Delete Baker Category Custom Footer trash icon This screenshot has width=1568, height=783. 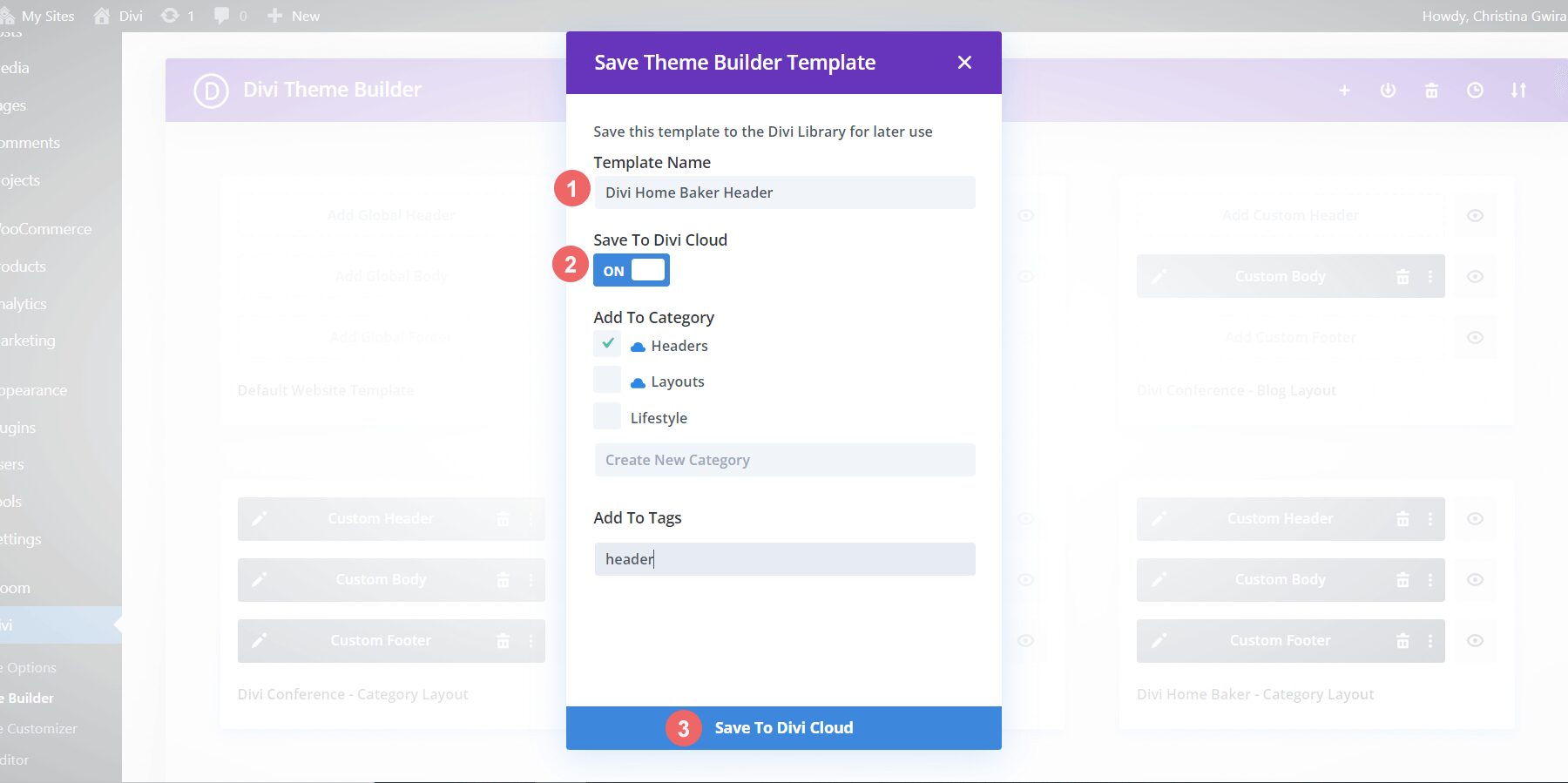point(1402,640)
